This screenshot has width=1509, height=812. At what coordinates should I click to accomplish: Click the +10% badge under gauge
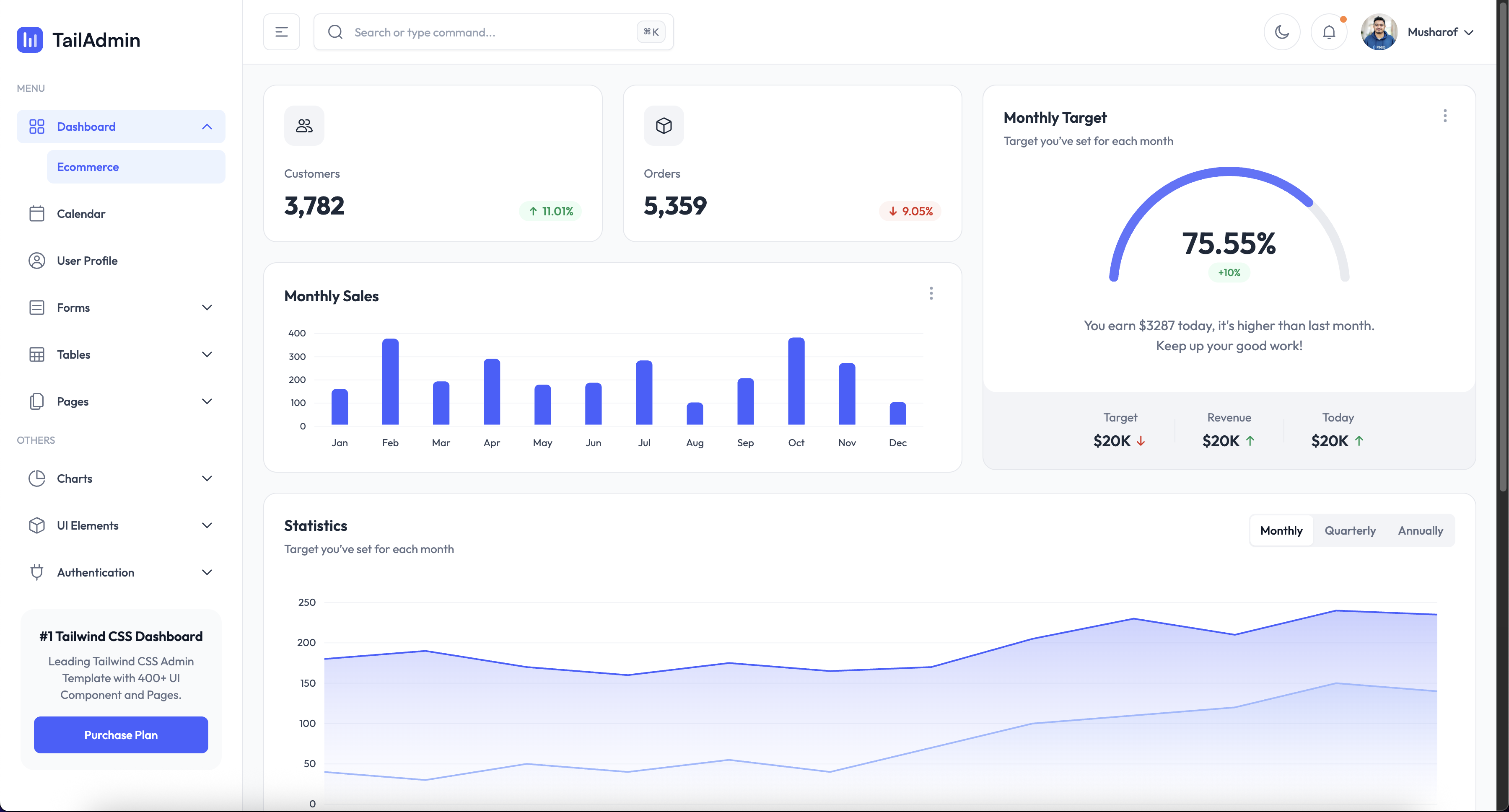[x=1229, y=273]
